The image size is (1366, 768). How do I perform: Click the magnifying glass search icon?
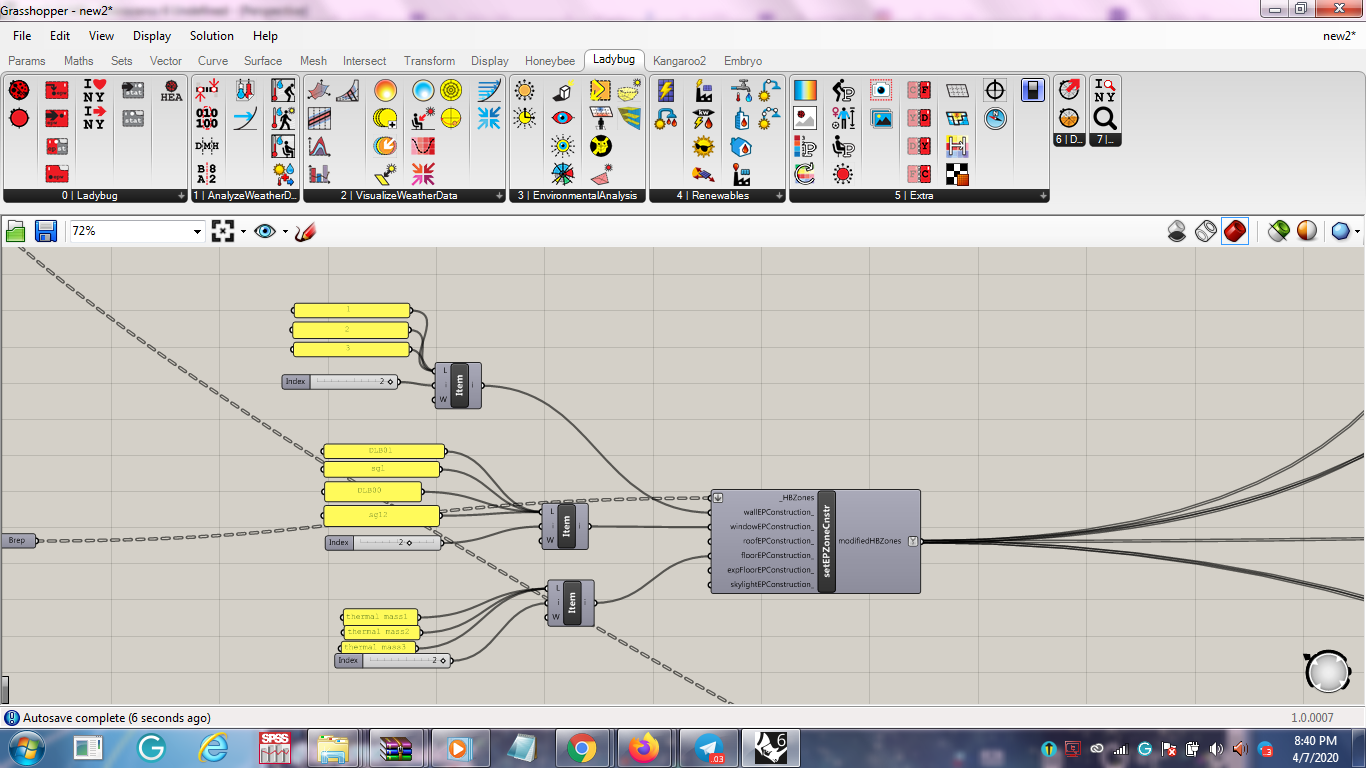point(1105,119)
